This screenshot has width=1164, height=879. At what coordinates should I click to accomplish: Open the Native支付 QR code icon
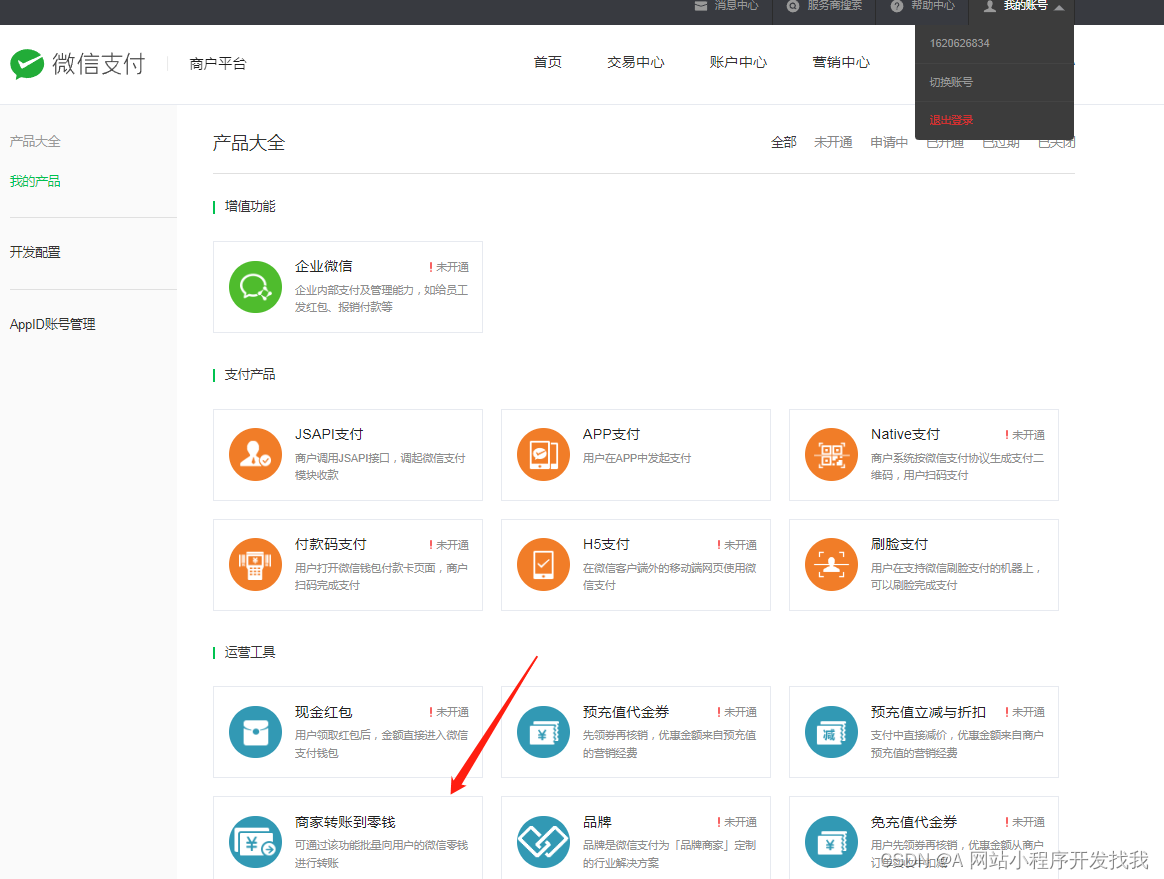[x=831, y=454]
